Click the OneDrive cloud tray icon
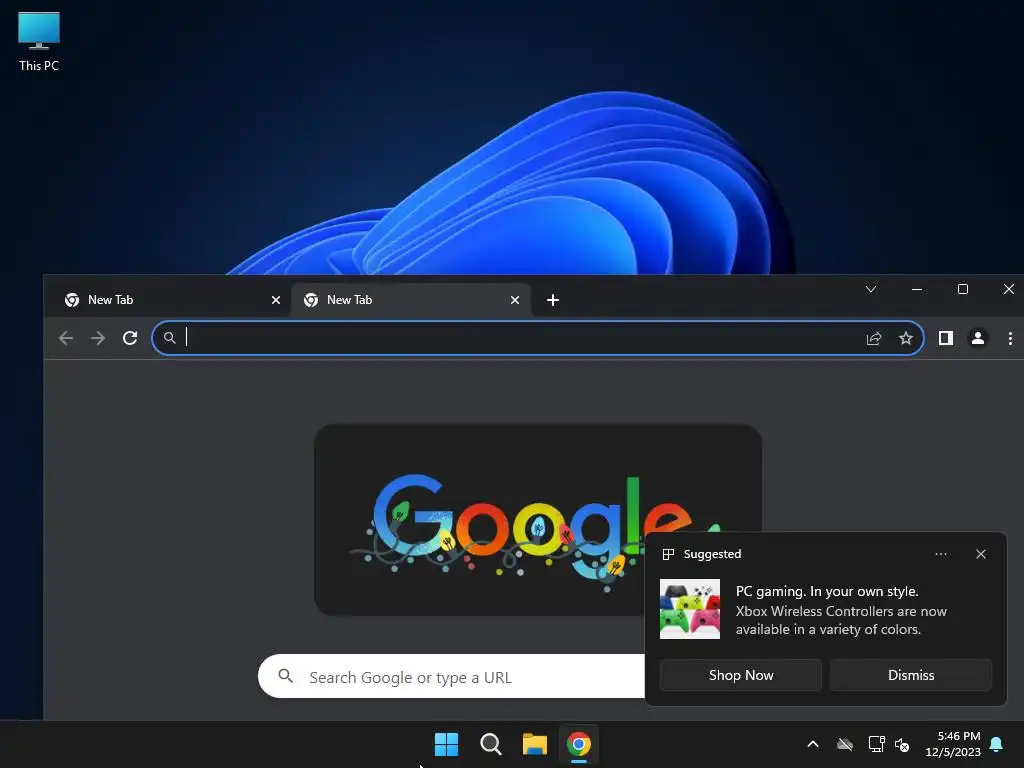Screen dimensions: 1024x768 tap(844, 744)
